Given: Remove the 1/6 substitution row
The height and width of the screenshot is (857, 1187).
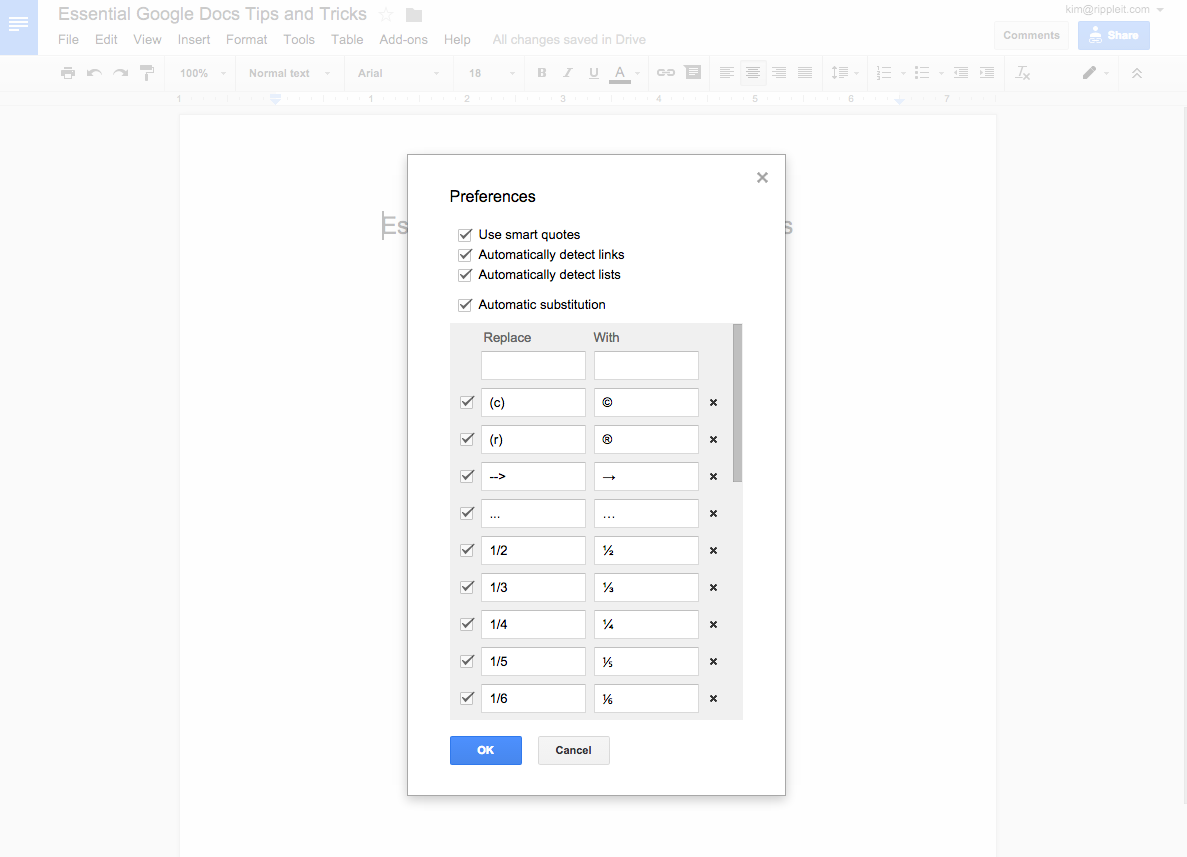Looking at the screenshot, I should click(713, 699).
